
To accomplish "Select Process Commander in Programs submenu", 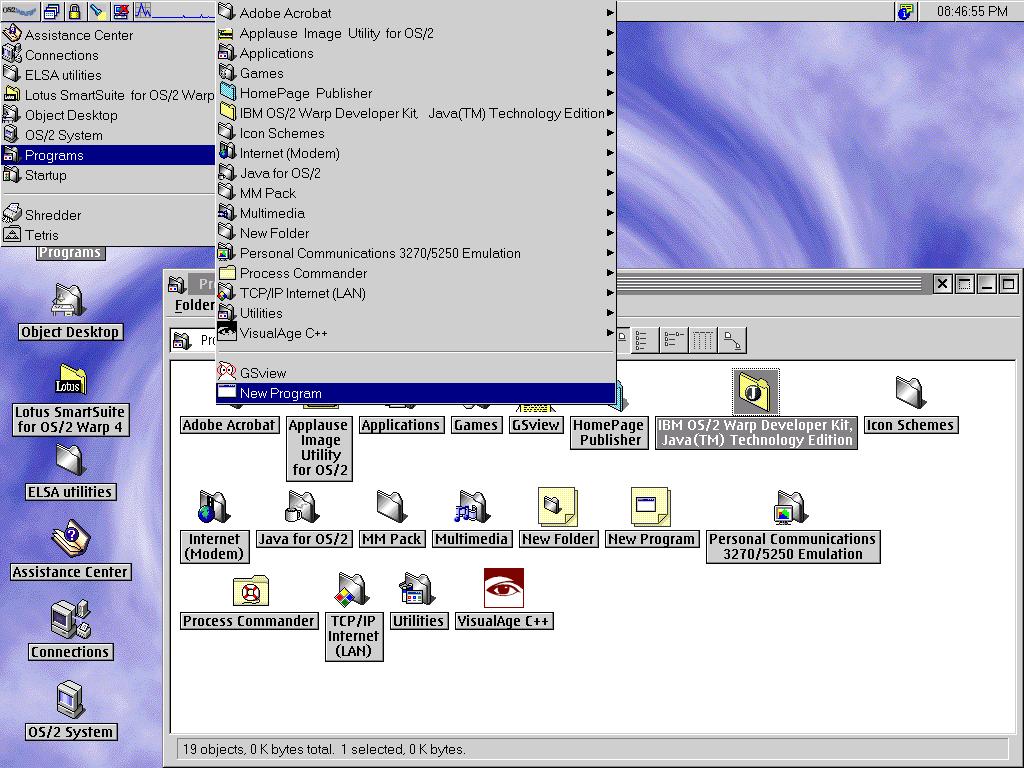I will click(x=416, y=273).
